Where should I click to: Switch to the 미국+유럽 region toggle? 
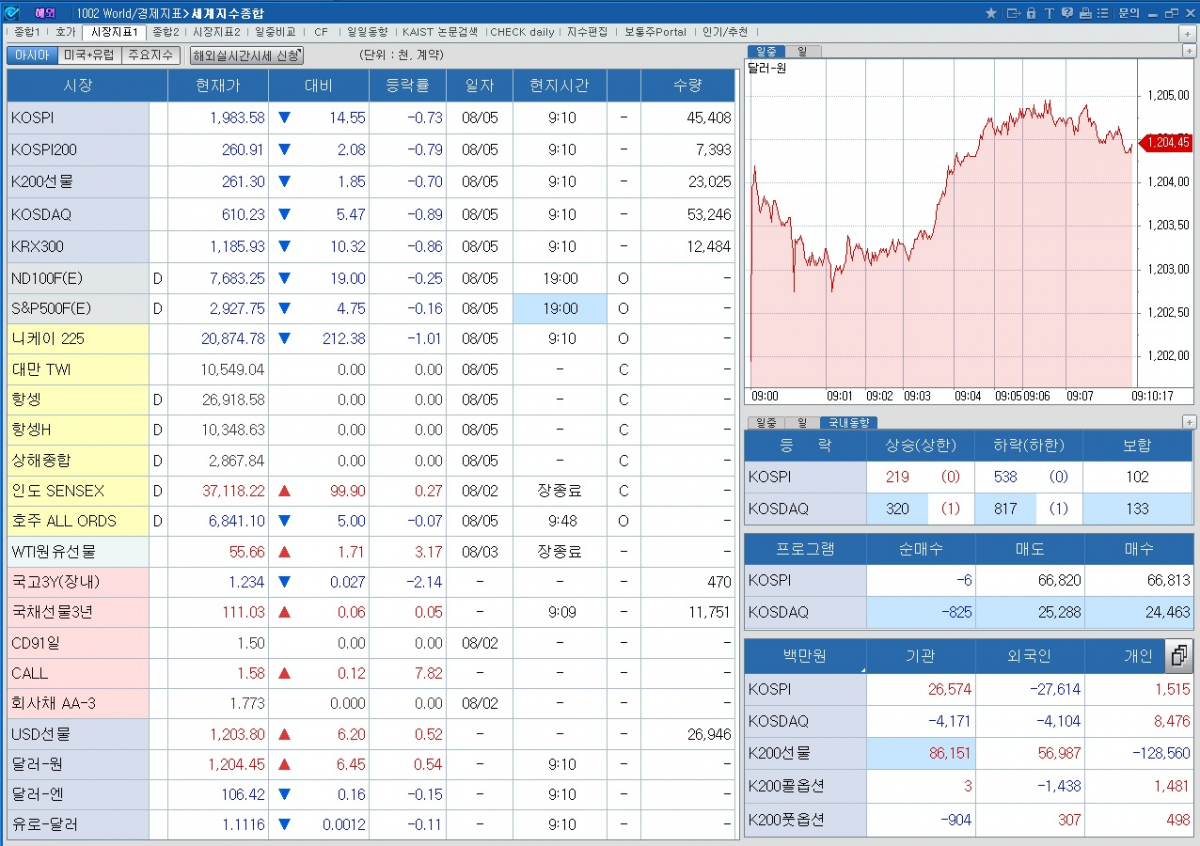tap(90, 55)
